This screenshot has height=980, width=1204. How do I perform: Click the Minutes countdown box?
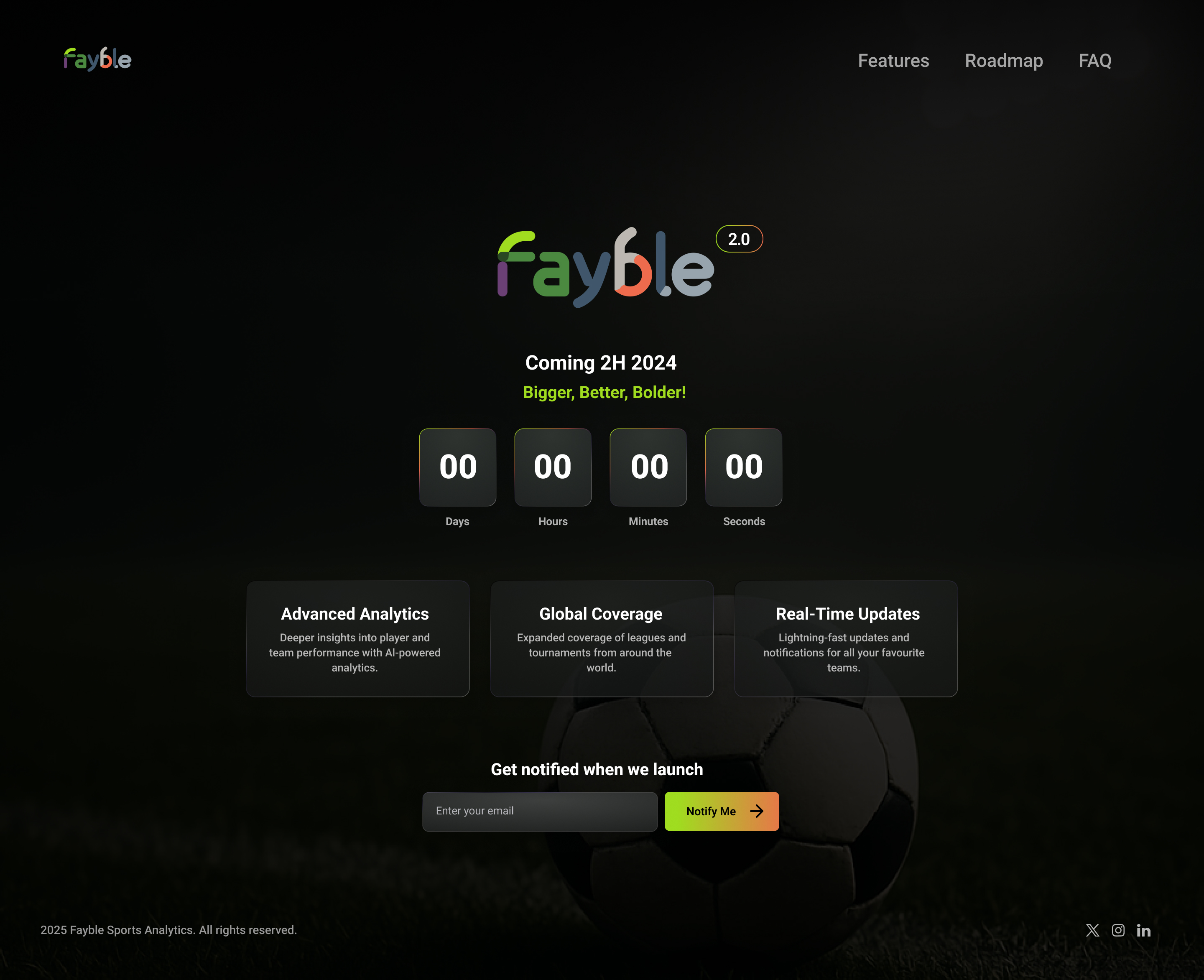tap(648, 467)
